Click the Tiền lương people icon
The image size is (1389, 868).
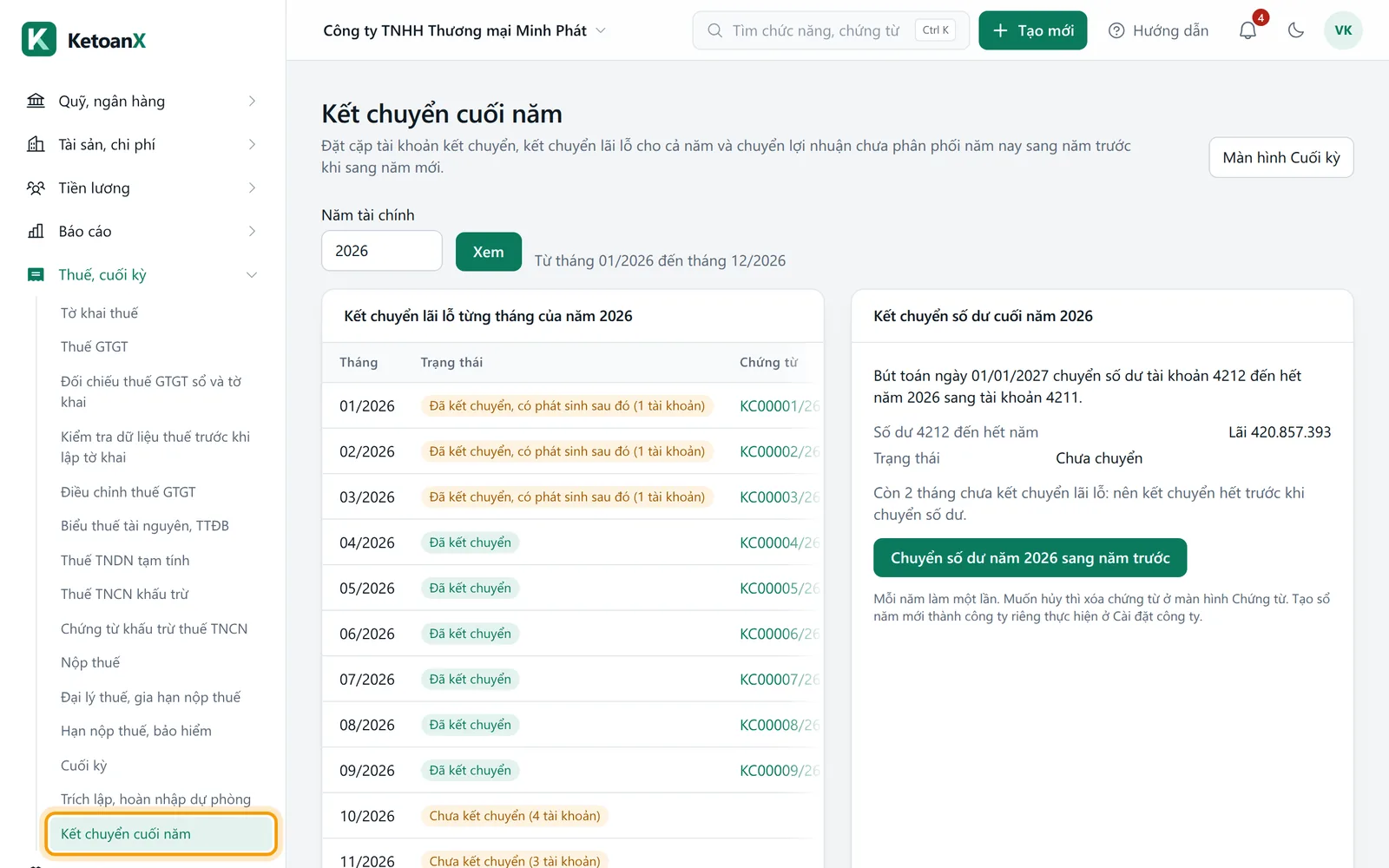pos(36,187)
